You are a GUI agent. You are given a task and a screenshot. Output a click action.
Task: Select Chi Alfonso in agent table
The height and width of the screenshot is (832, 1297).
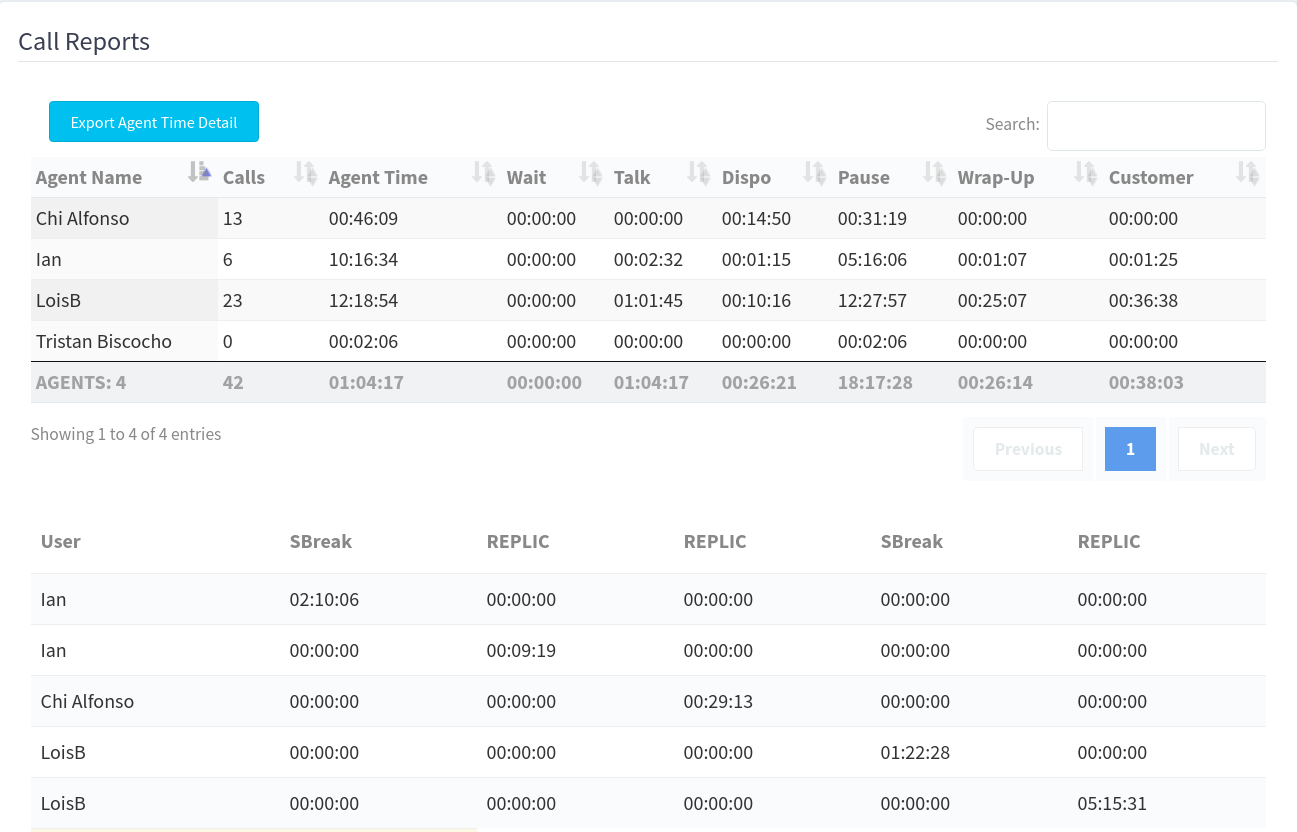[83, 218]
